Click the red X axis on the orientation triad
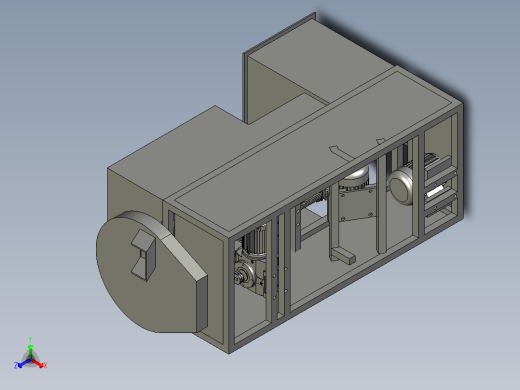This screenshot has width=520, height=390. (40, 364)
